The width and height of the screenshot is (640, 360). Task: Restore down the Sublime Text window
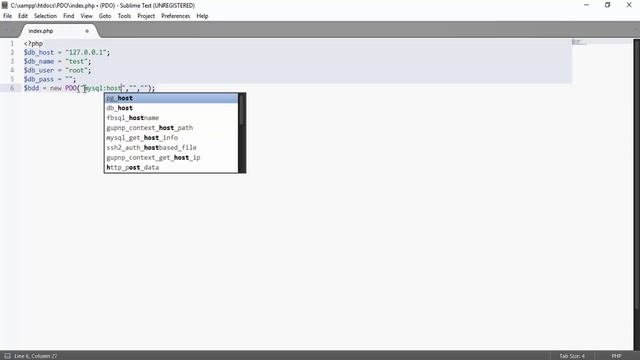tap(608, 5)
